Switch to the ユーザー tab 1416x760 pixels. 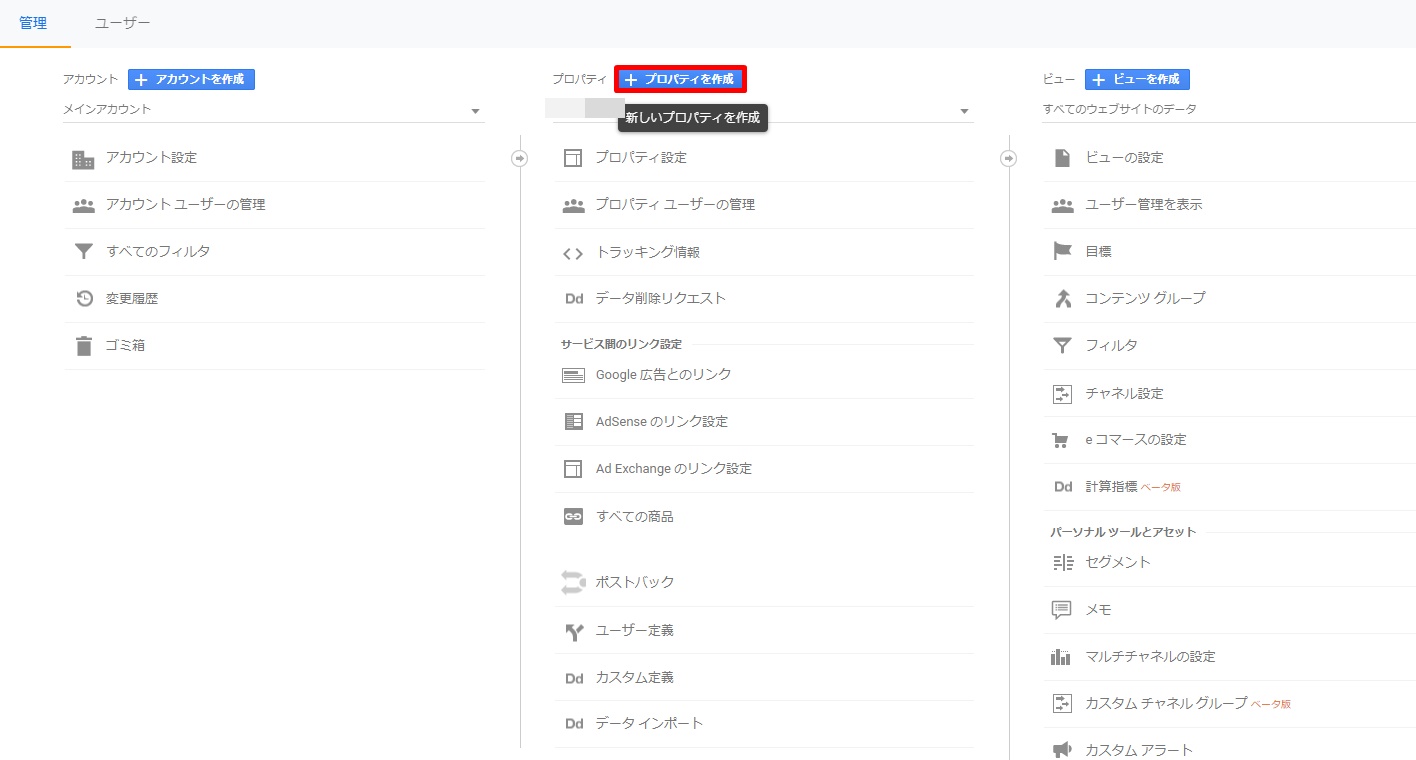[x=123, y=23]
